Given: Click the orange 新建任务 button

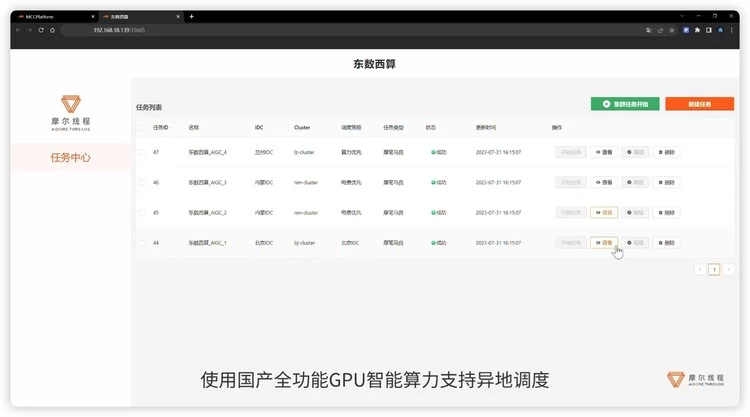Looking at the screenshot, I should point(699,104).
